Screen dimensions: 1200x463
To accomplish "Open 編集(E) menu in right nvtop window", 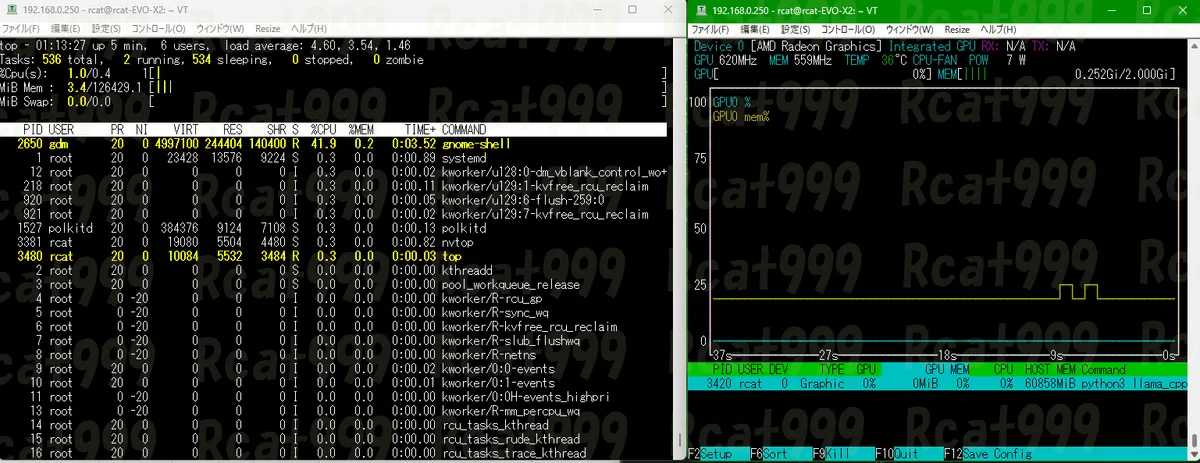I will coord(755,29).
